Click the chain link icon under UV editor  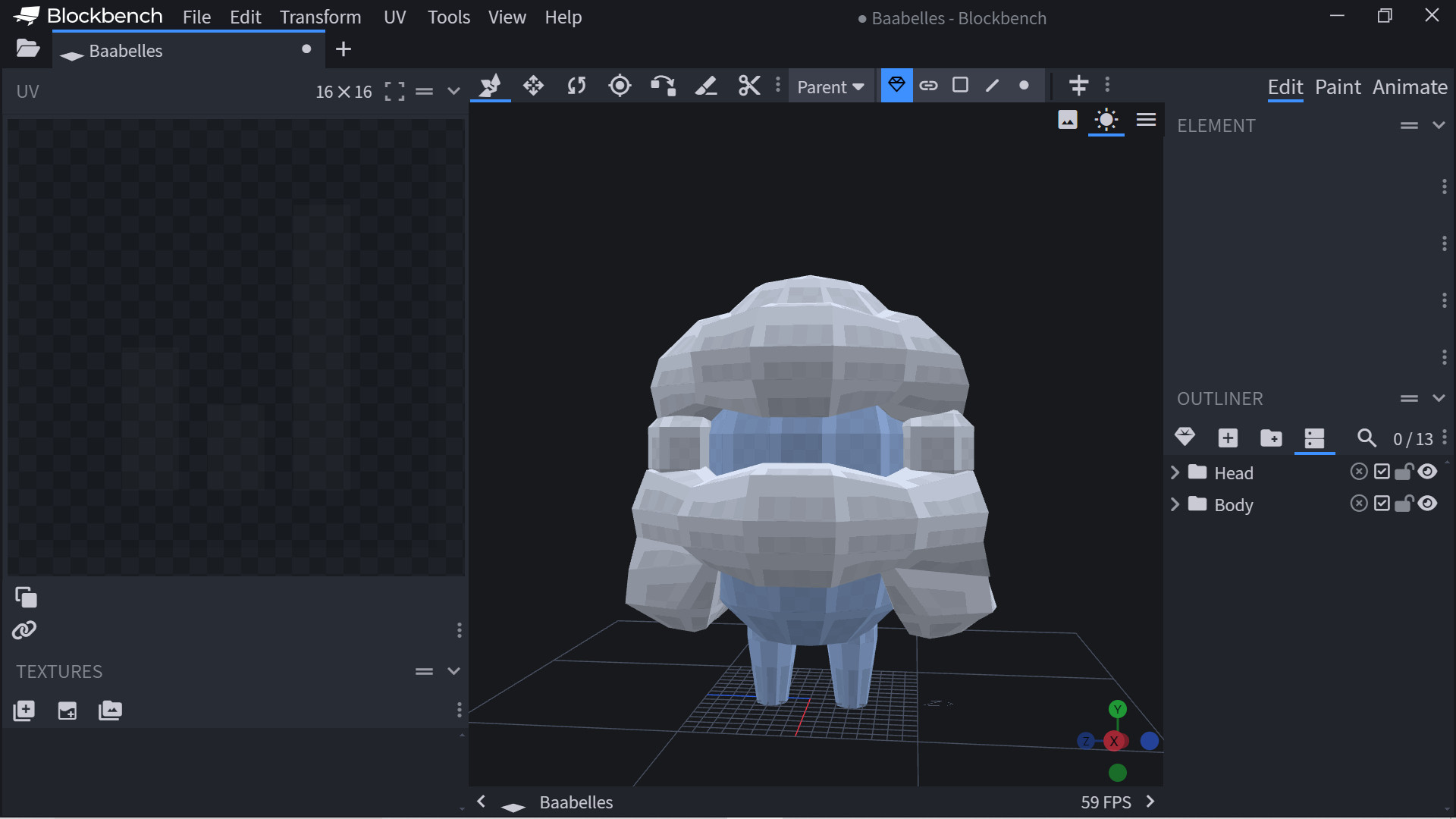pos(24,630)
